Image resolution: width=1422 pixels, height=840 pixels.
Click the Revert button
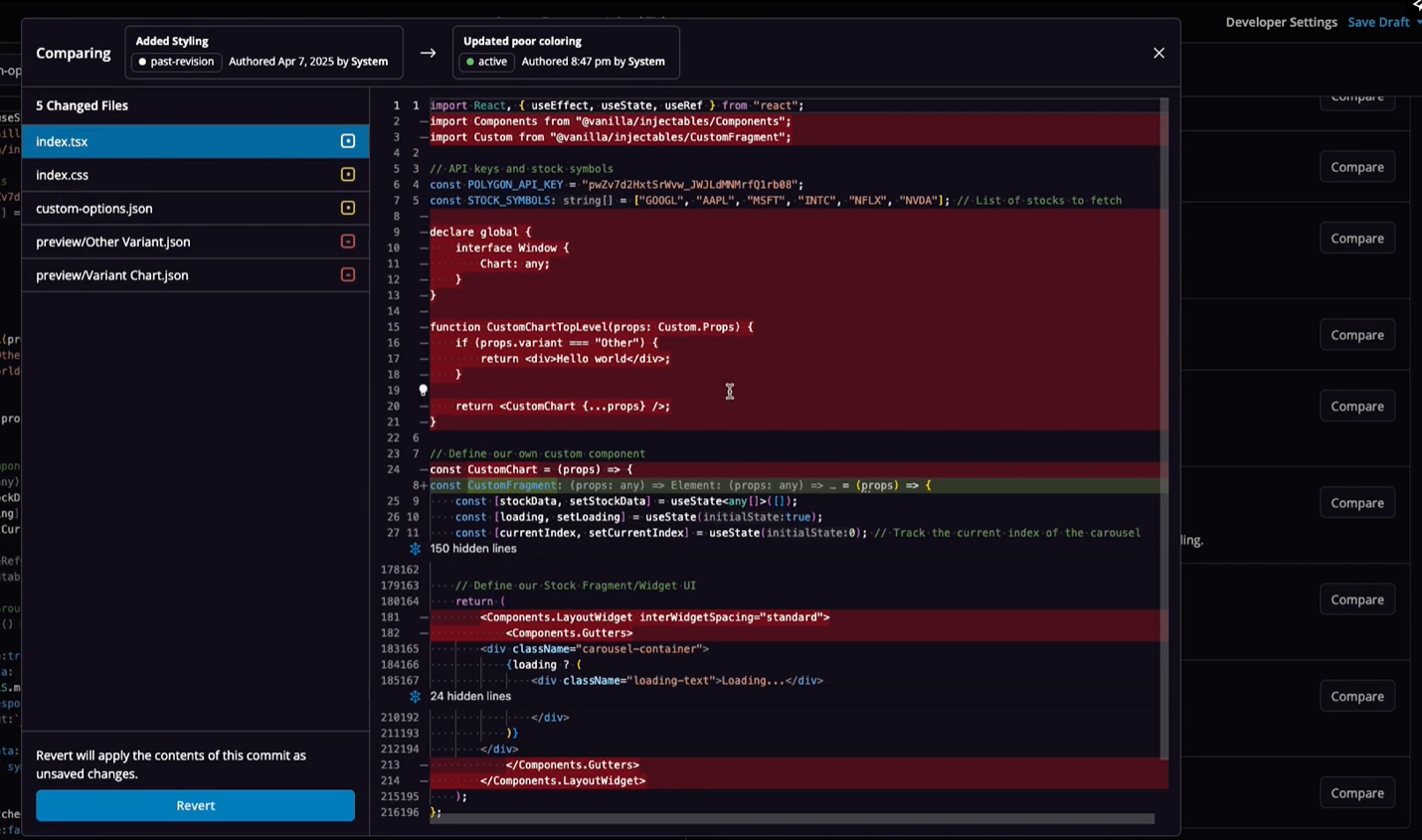[195, 805]
